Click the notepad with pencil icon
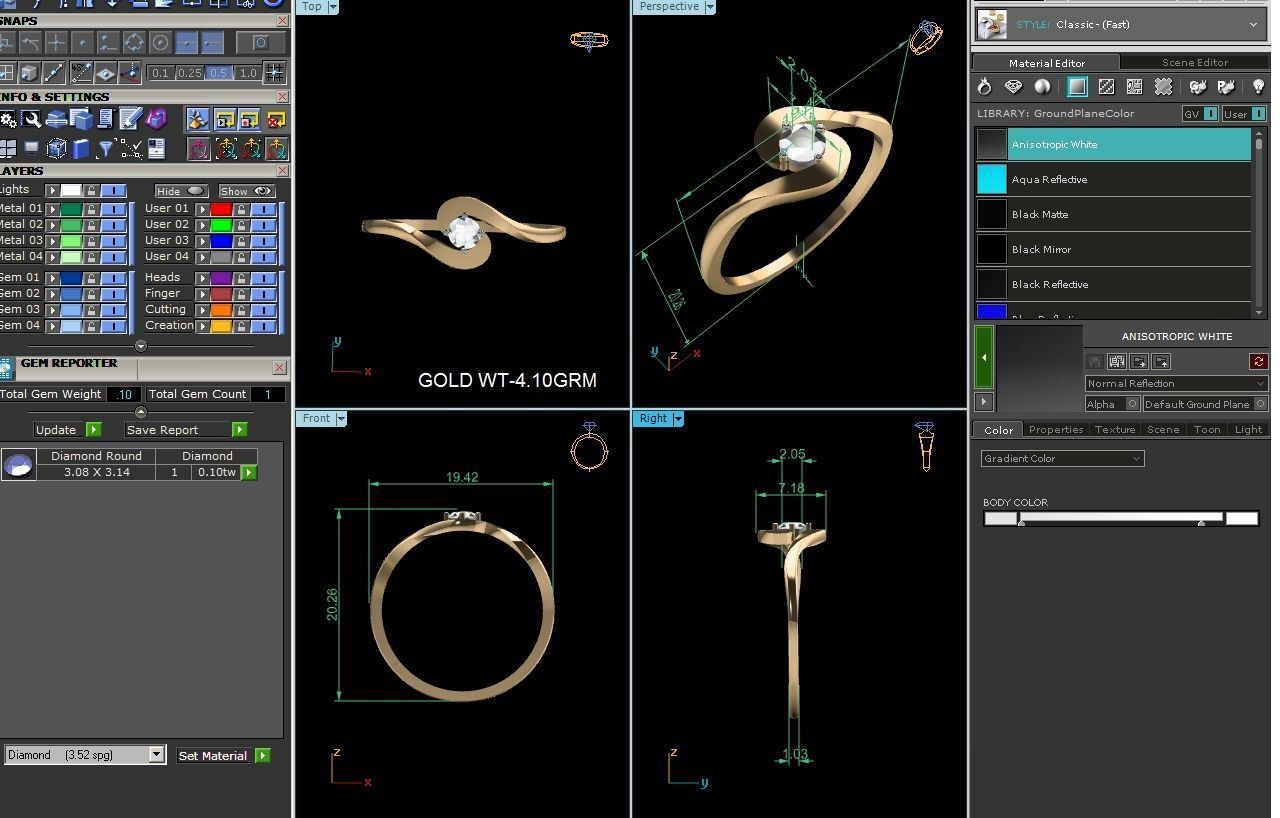Image resolution: width=1280 pixels, height=818 pixels. (x=130, y=120)
